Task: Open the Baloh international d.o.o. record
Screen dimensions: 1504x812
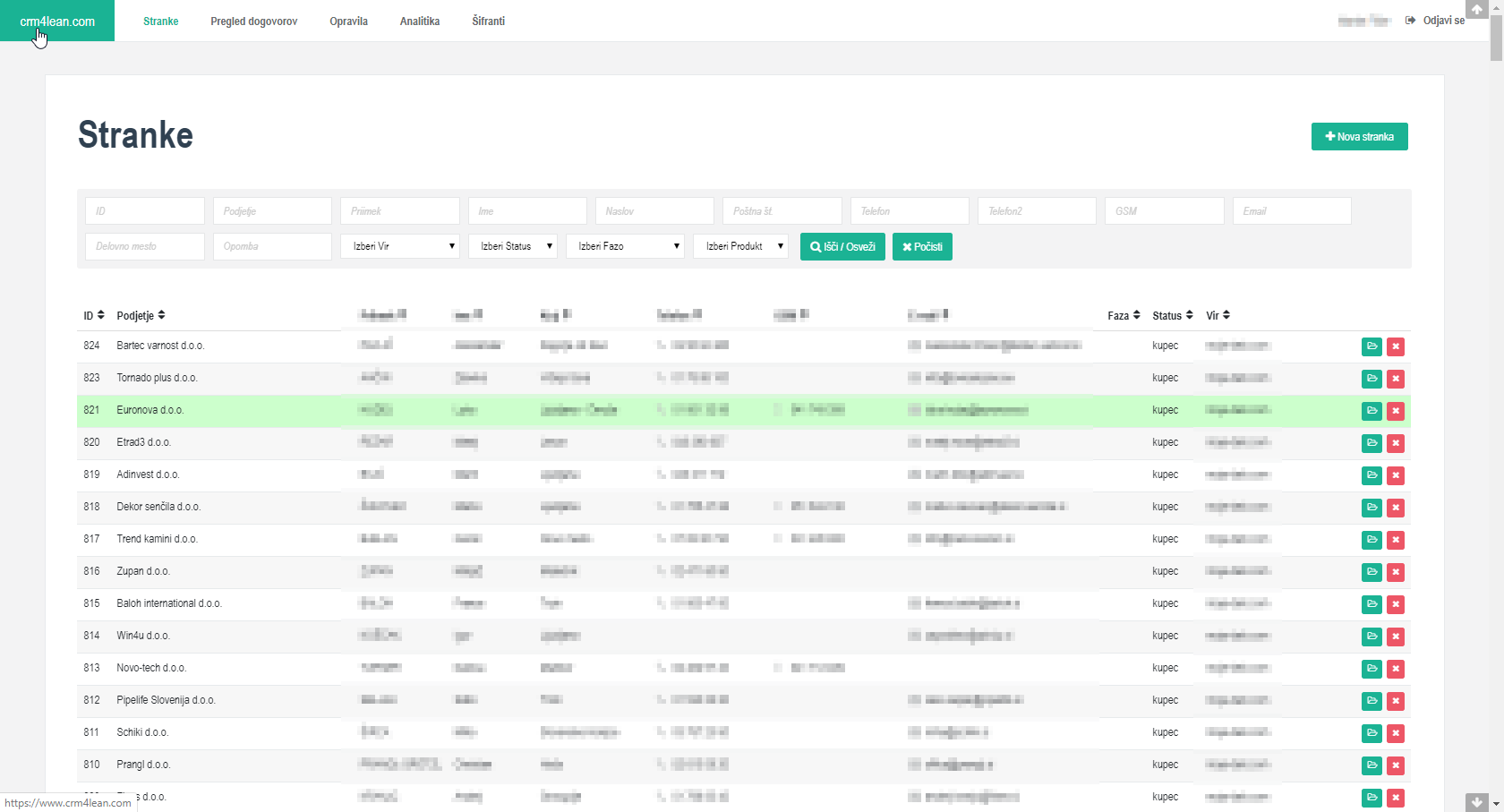Action: coord(1372,604)
